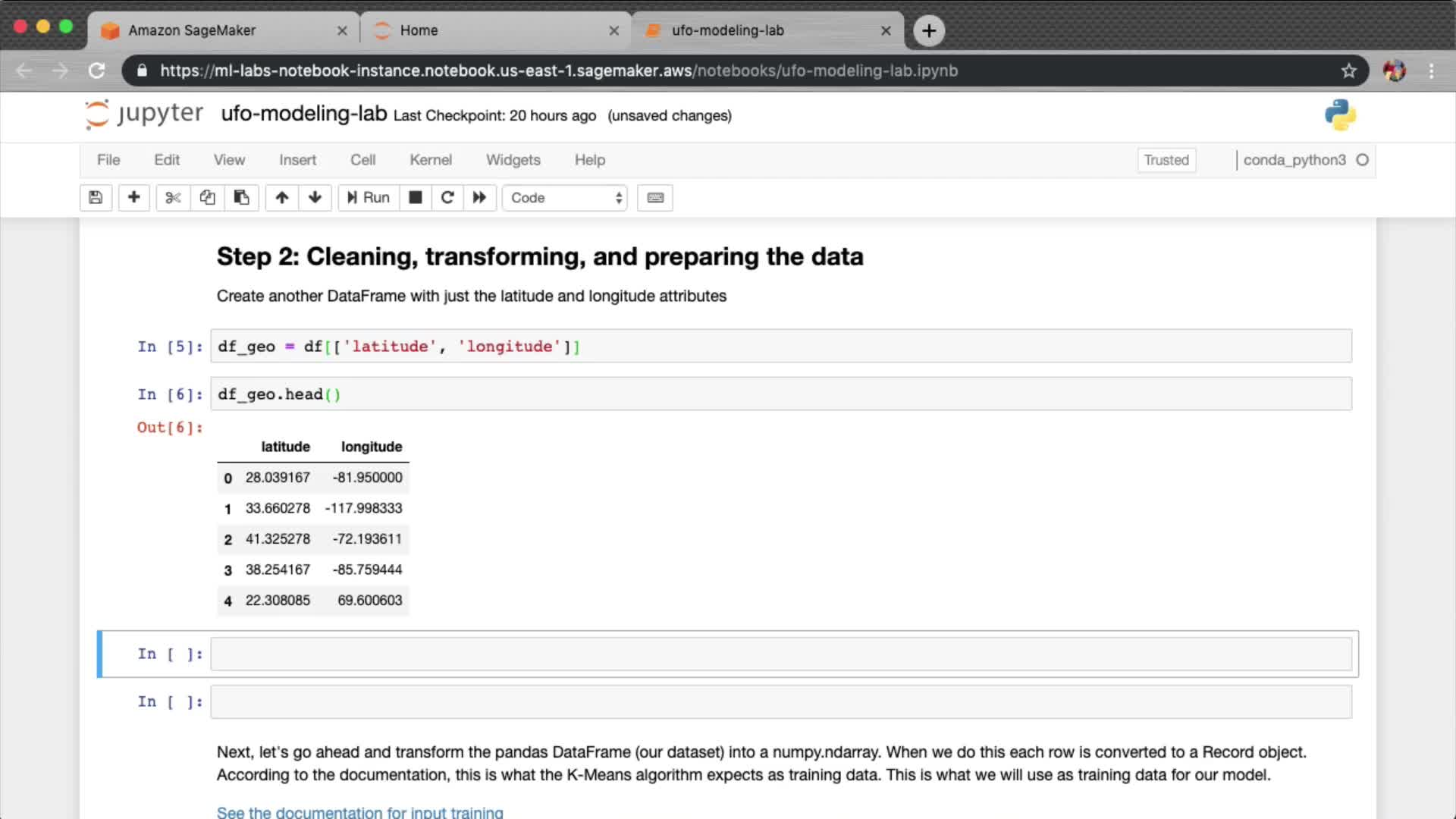Toggle the Trusted notebook button

pyautogui.click(x=1166, y=160)
